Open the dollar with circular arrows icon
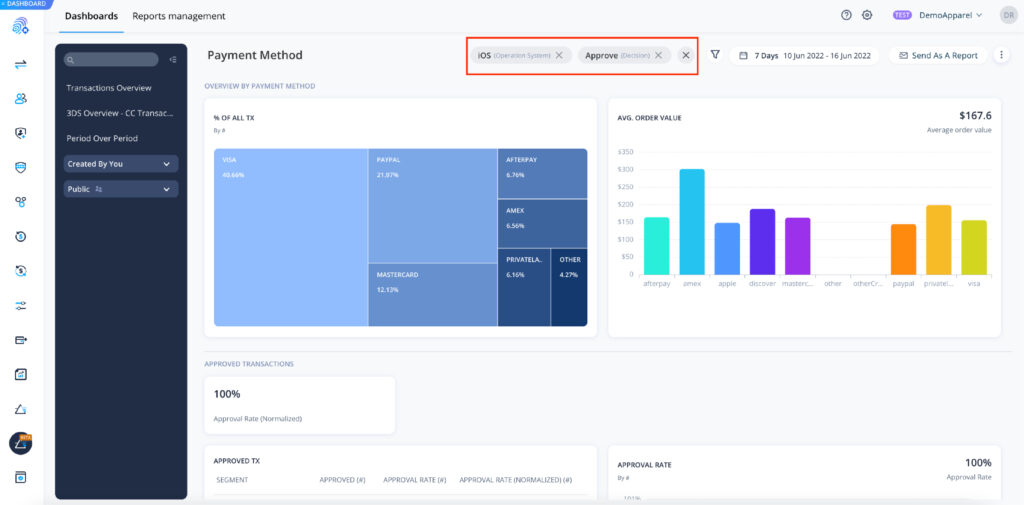The image size is (1024, 505). coord(20,270)
